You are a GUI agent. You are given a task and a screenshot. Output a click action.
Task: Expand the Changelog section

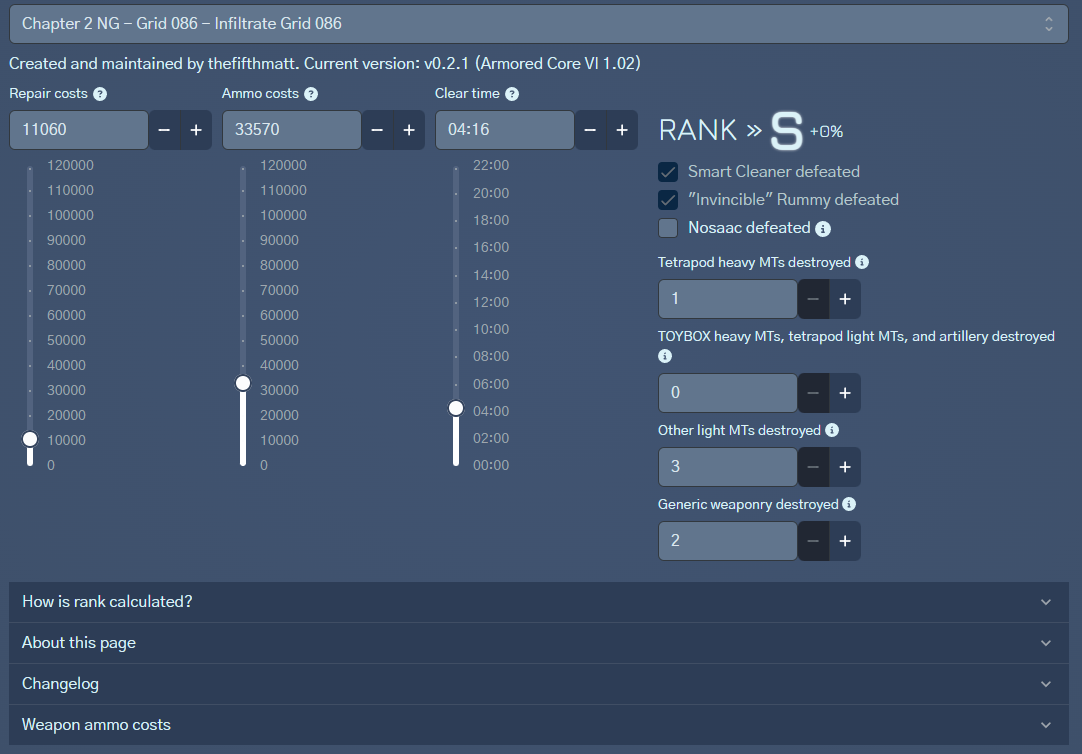tap(538, 684)
